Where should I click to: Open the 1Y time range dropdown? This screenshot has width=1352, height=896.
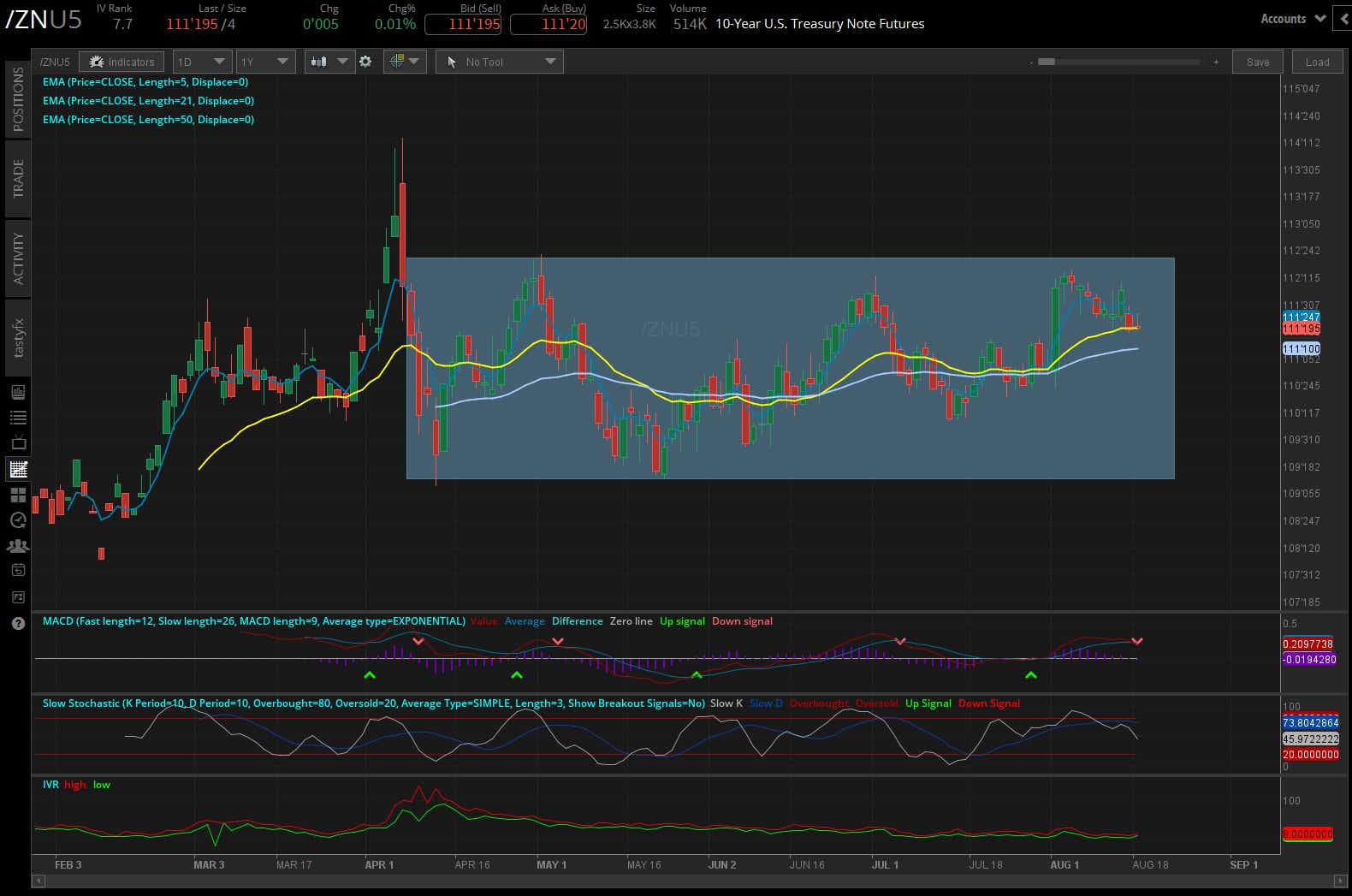tap(265, 62)
